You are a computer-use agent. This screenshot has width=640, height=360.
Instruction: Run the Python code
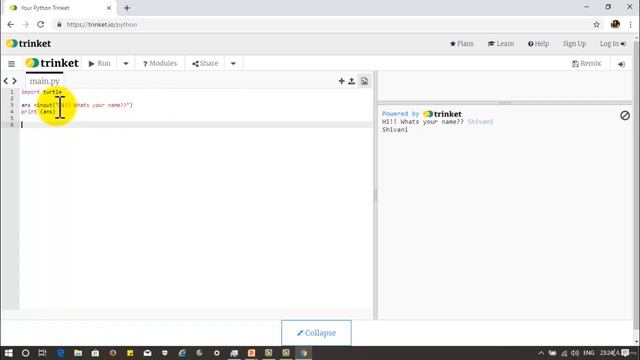click(x=100, y=63)
